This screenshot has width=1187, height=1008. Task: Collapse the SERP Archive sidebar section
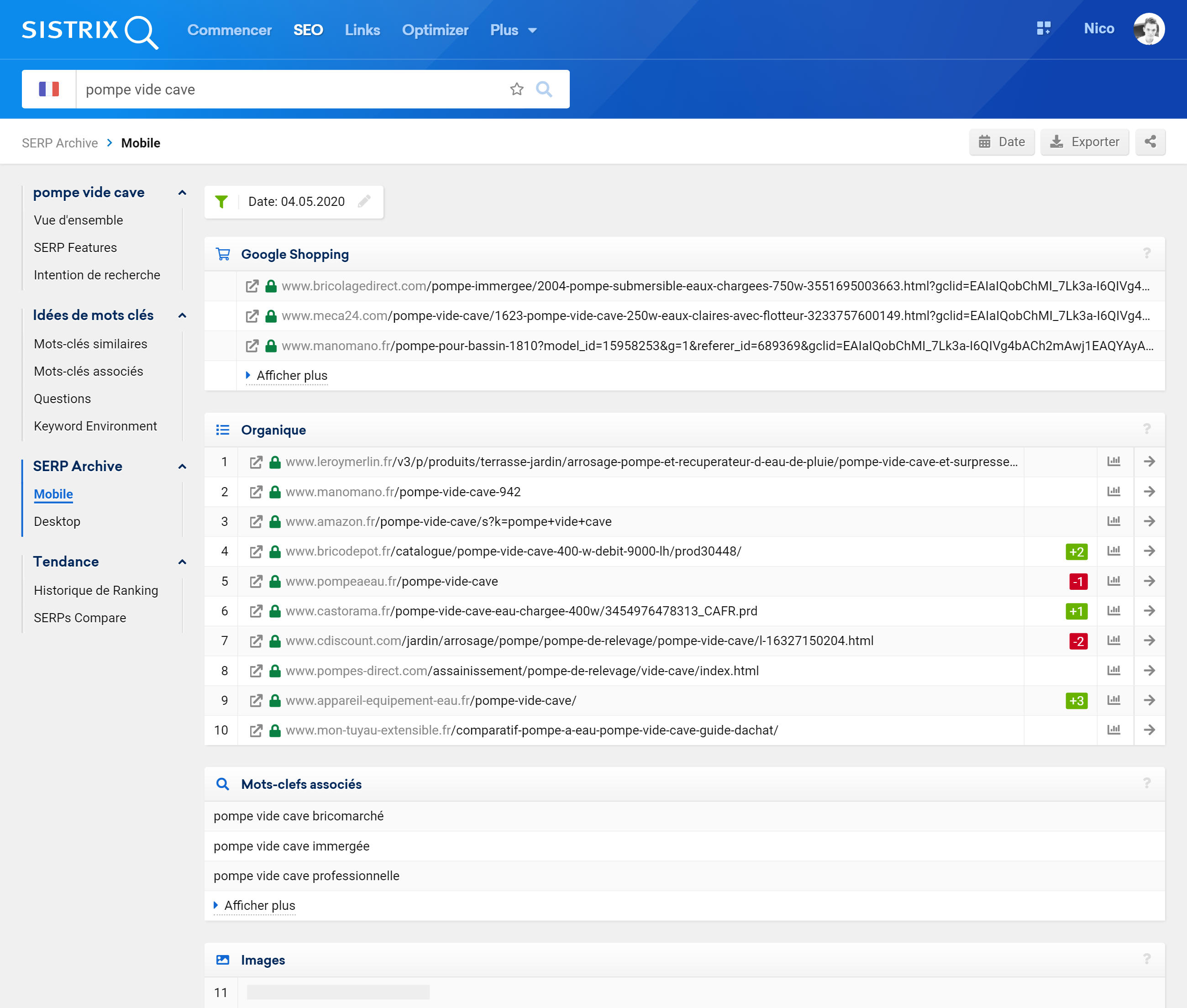182,466
